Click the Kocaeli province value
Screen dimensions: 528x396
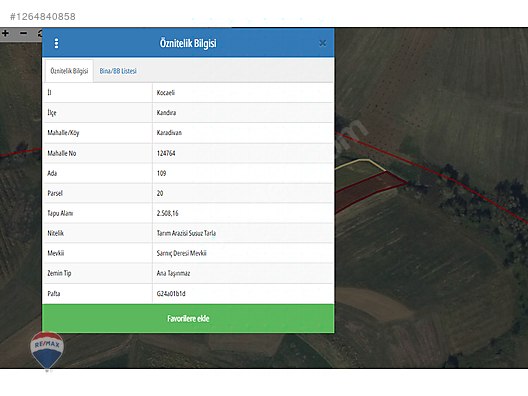pos(166,93)
